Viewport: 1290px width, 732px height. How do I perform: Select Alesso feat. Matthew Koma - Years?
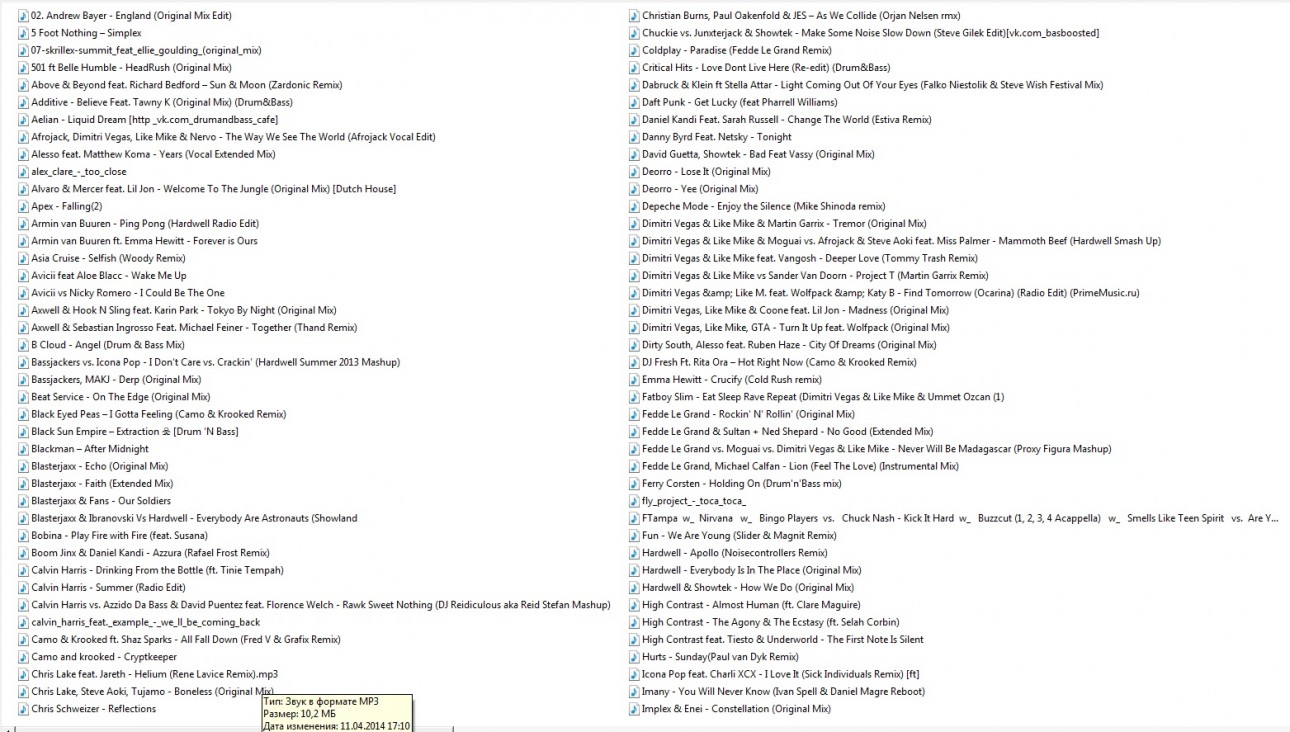[153, 154]
